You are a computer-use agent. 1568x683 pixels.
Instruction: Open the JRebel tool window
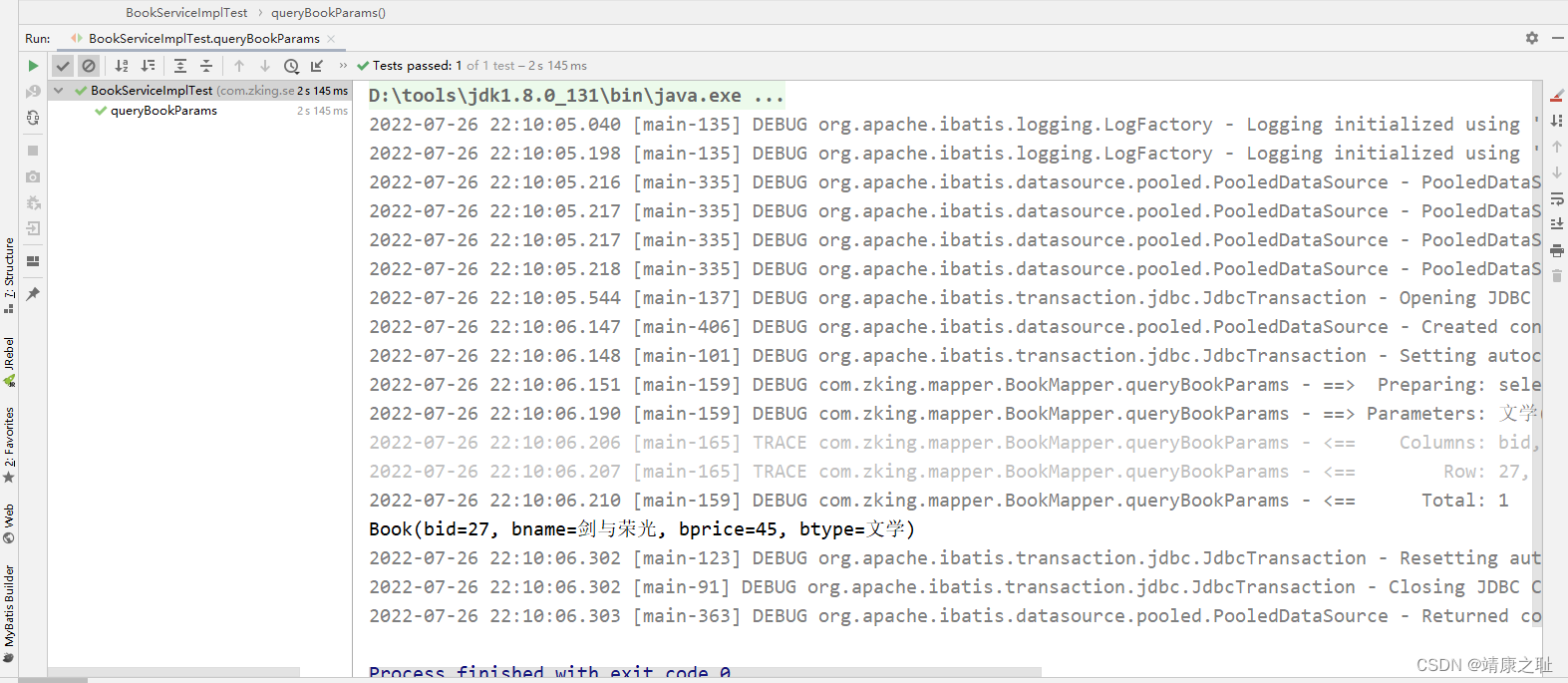[x=9, y=362]
